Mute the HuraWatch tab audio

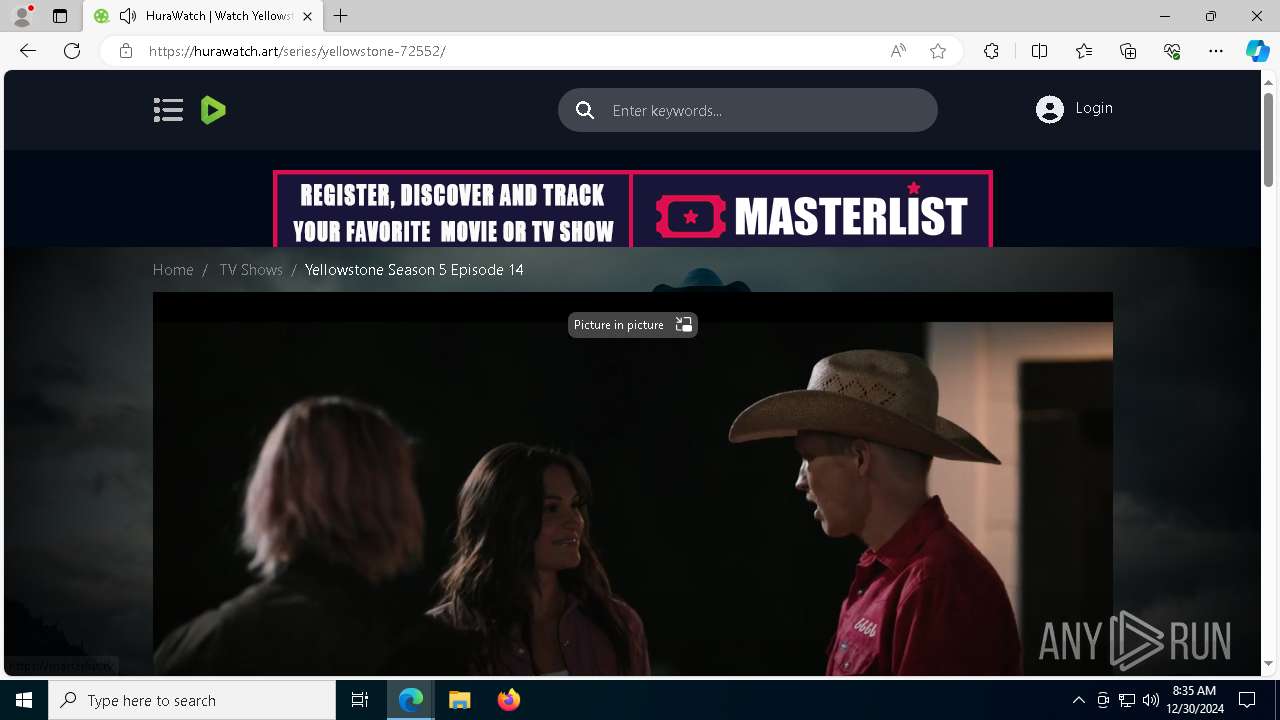pos(127,16)
